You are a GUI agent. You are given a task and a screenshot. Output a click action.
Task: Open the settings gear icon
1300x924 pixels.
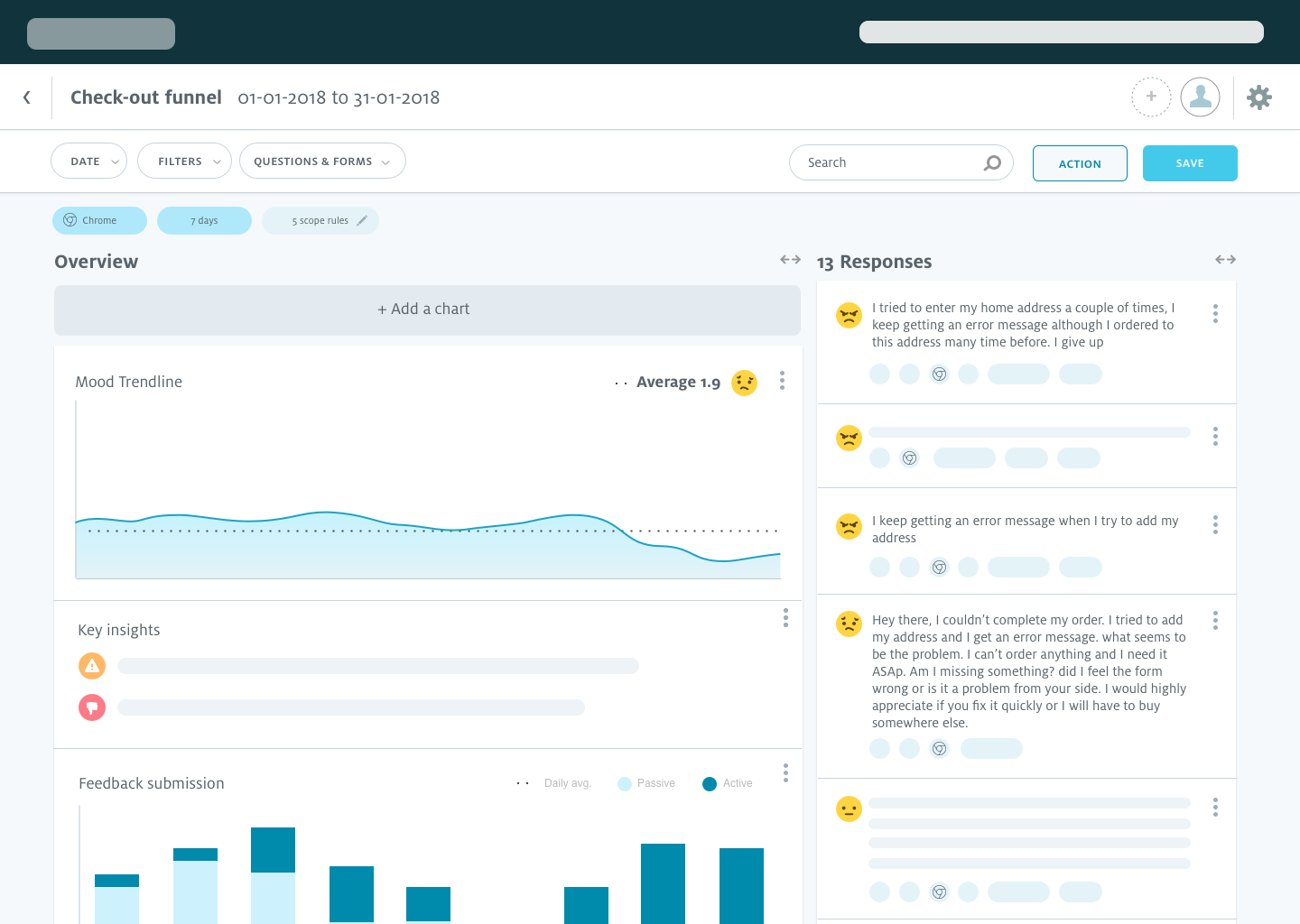[1259, 97]
